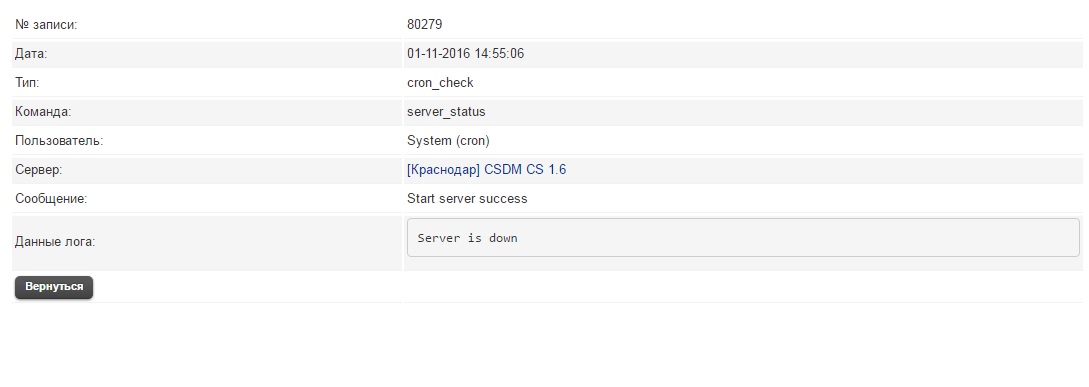Click the Сервер label
The width and height of the screenshot is (1089, 387).
pos(39,170)
